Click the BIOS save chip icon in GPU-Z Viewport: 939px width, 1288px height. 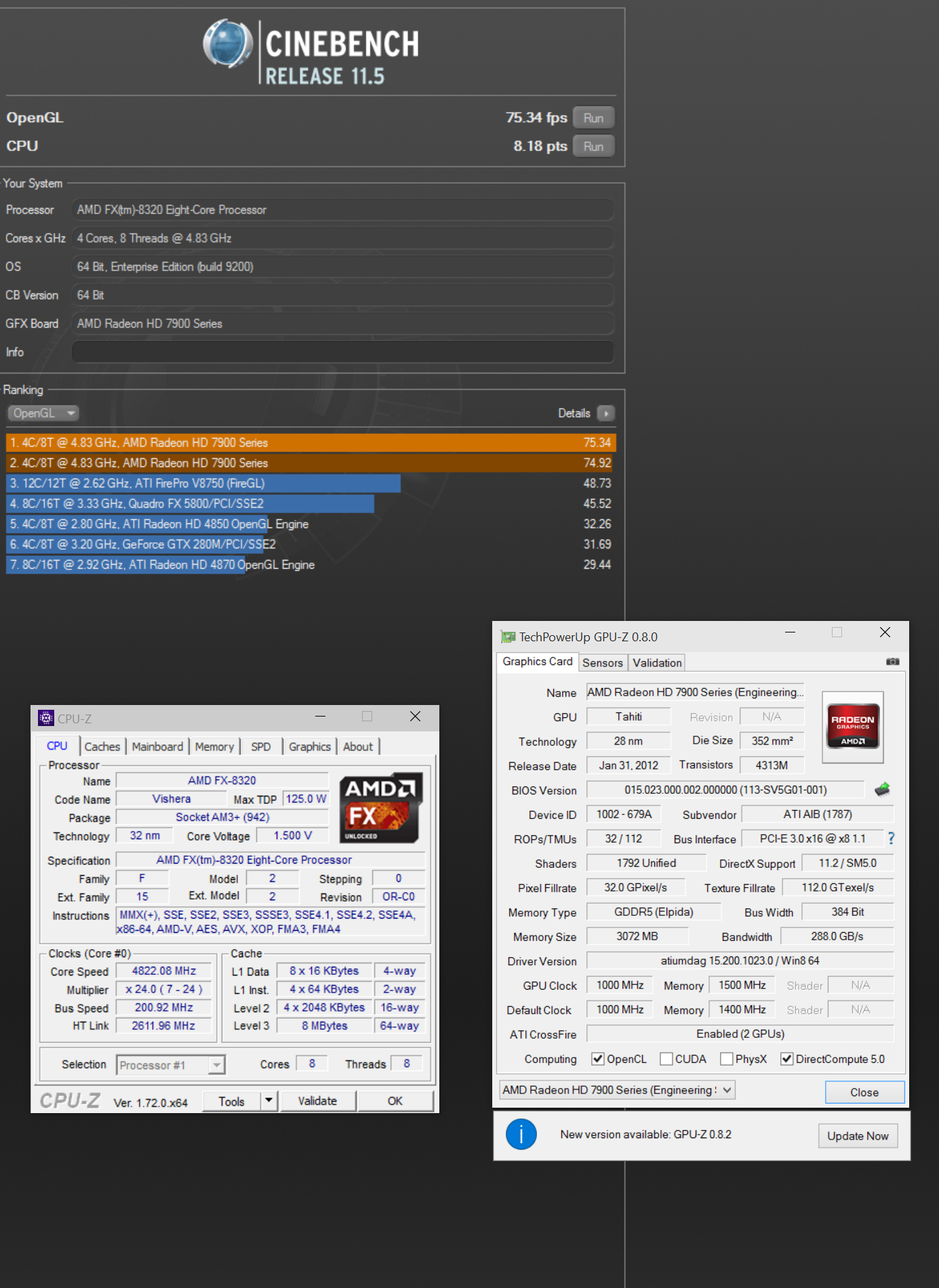pyautogui.click(x=882, y=789)
